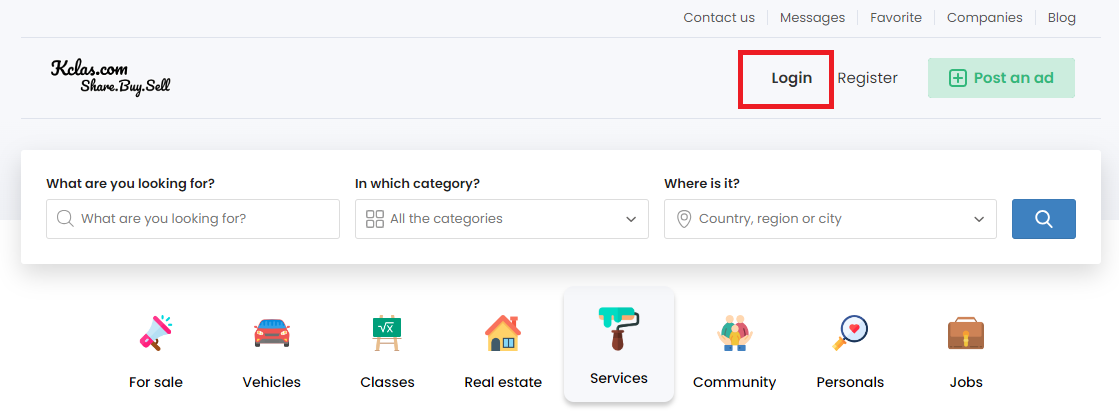The image size is (1119, 417).
Task: Click the Kclas.com Share.Buy.Sell logo
Action: (111, 78)
